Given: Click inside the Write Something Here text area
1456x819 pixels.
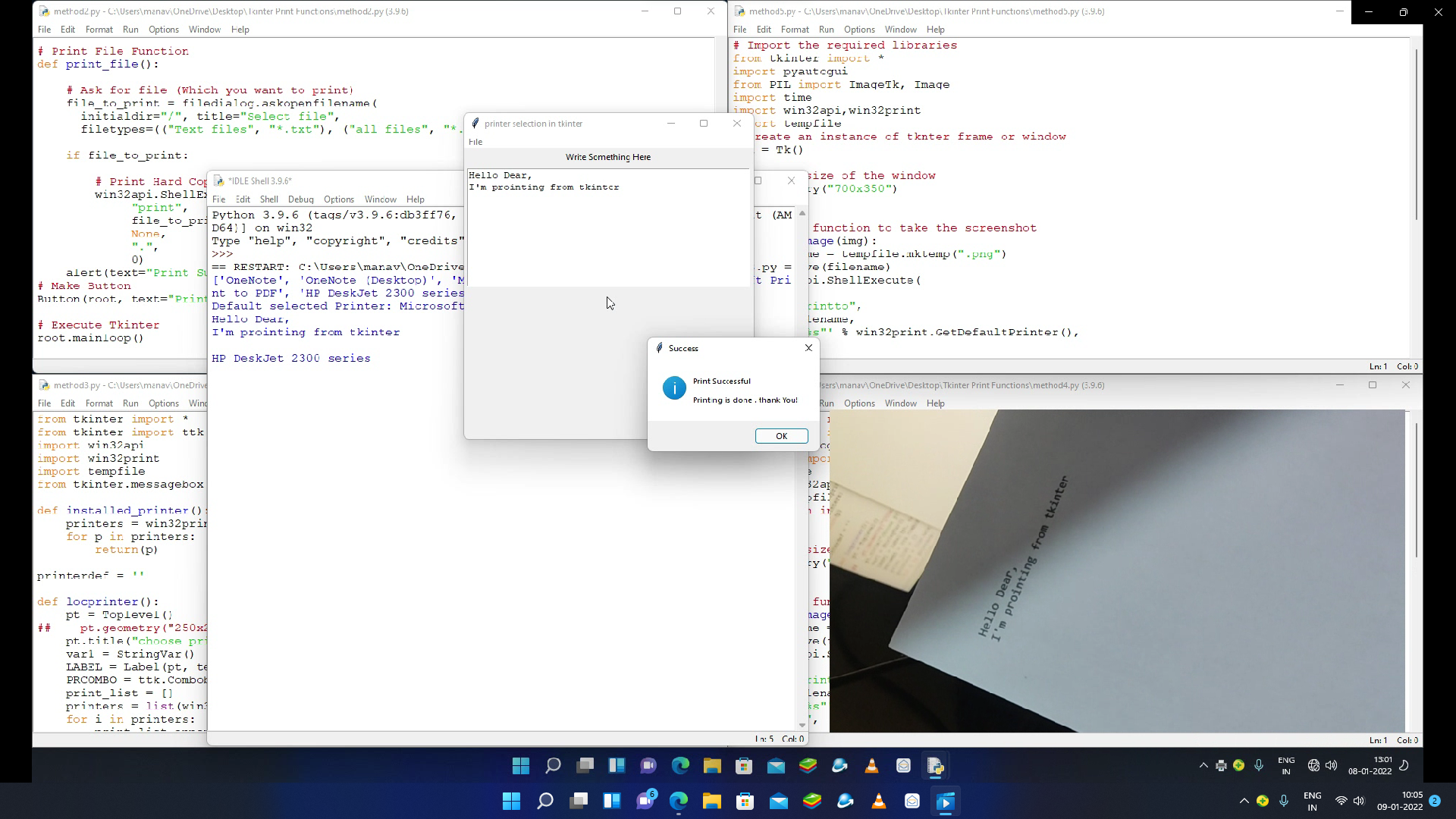Looking at the screenshot, I should click(607, 227).
